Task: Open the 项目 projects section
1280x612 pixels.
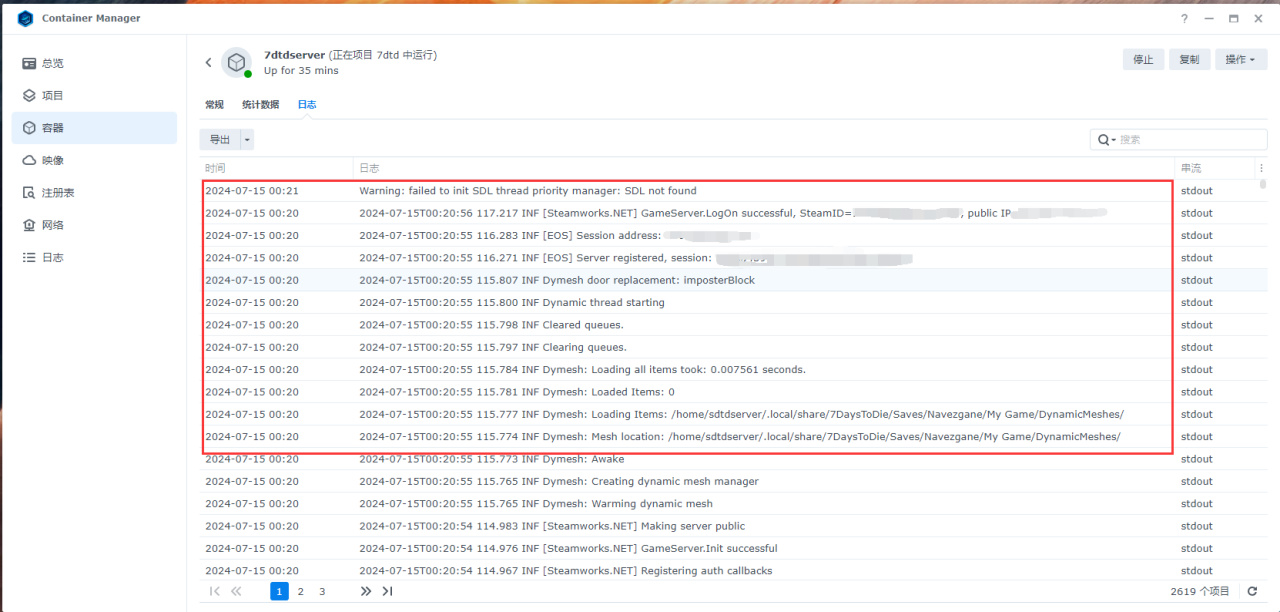Action: [94, 96]
